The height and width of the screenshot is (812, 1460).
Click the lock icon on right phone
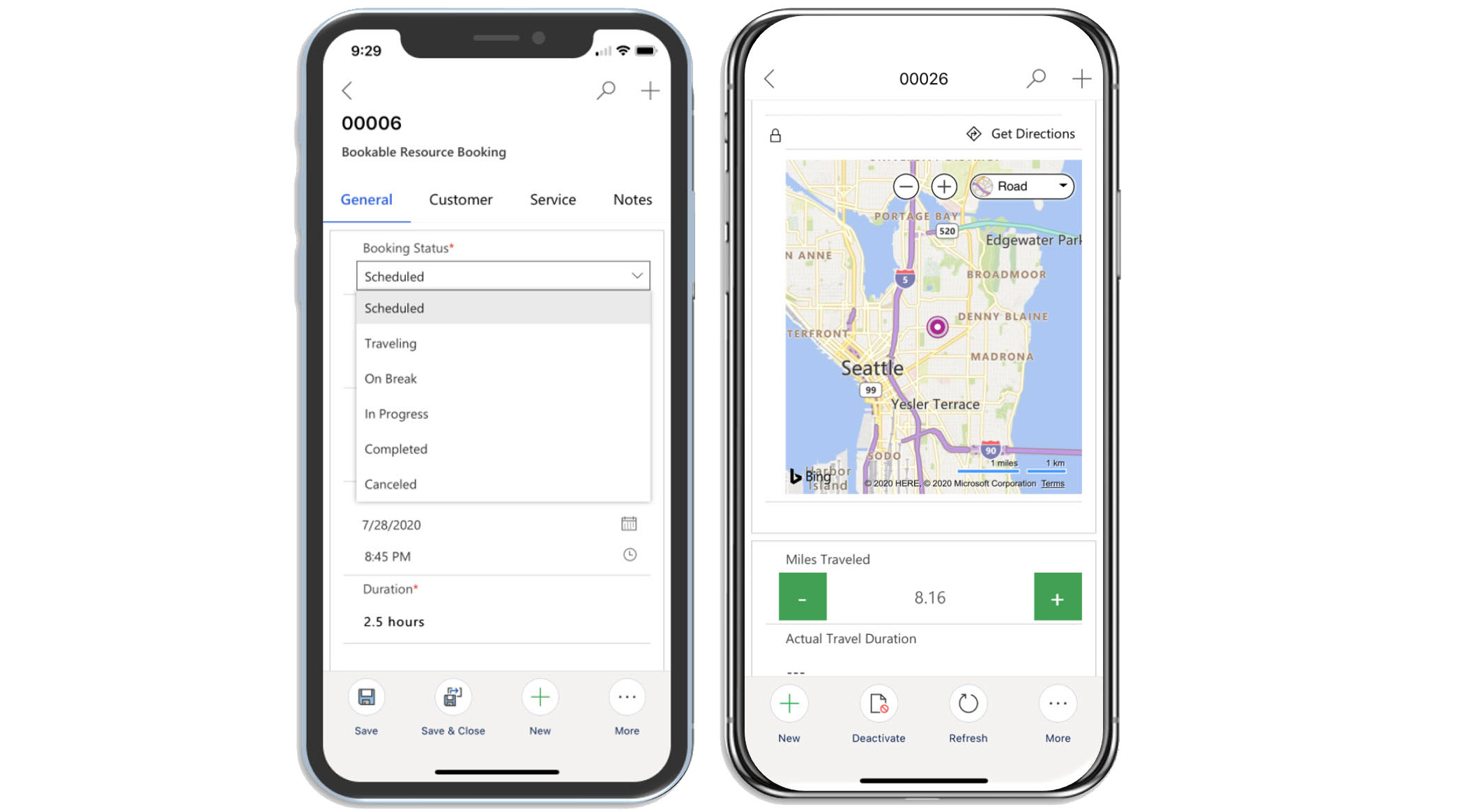775,133
